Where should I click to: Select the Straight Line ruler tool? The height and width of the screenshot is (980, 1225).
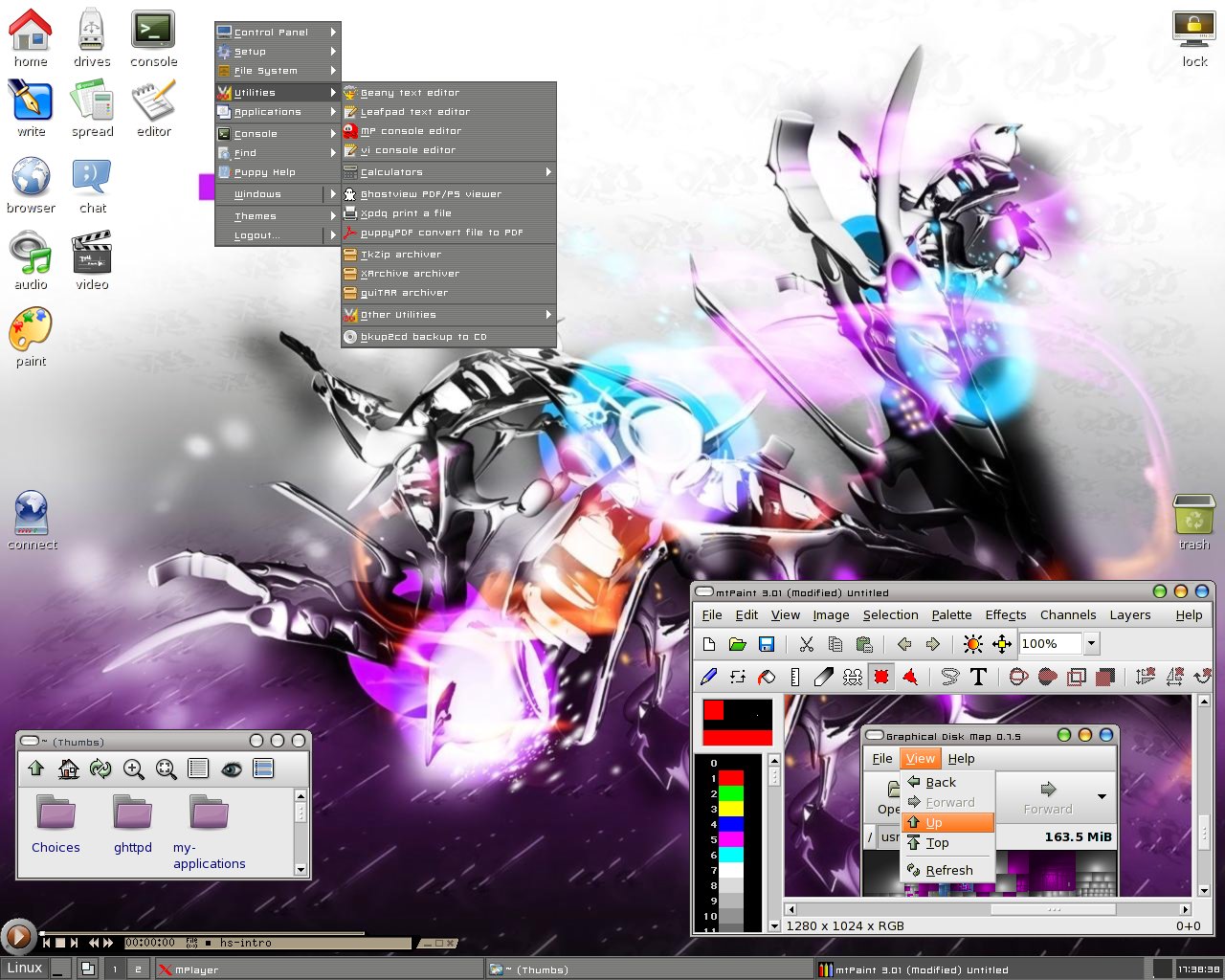point(794,677)
